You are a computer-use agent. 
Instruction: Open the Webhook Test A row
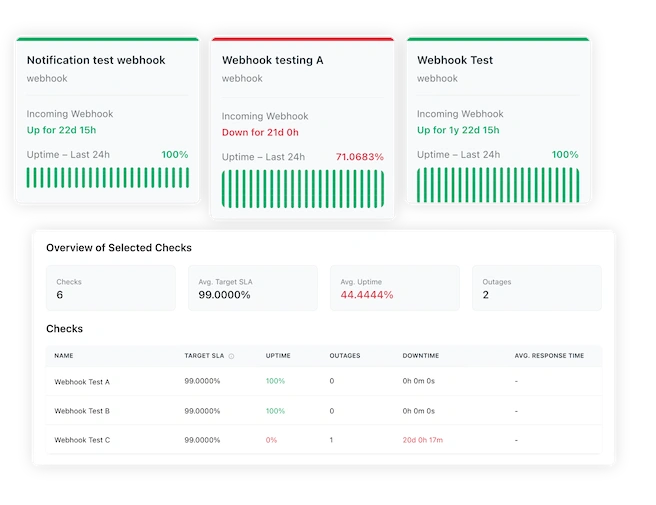[82, 382]
